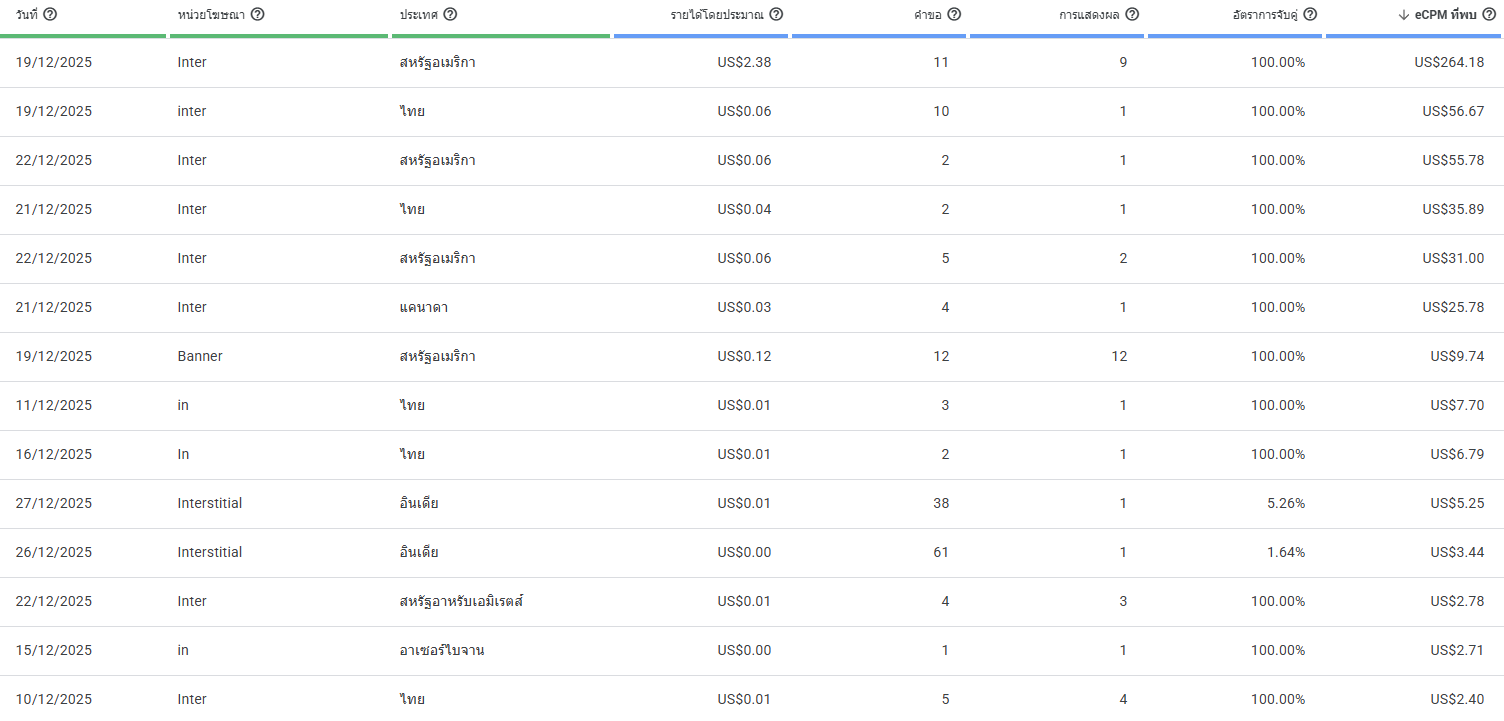
Task: Click the 27/12/2025 date cell
Action: point(54,503)
